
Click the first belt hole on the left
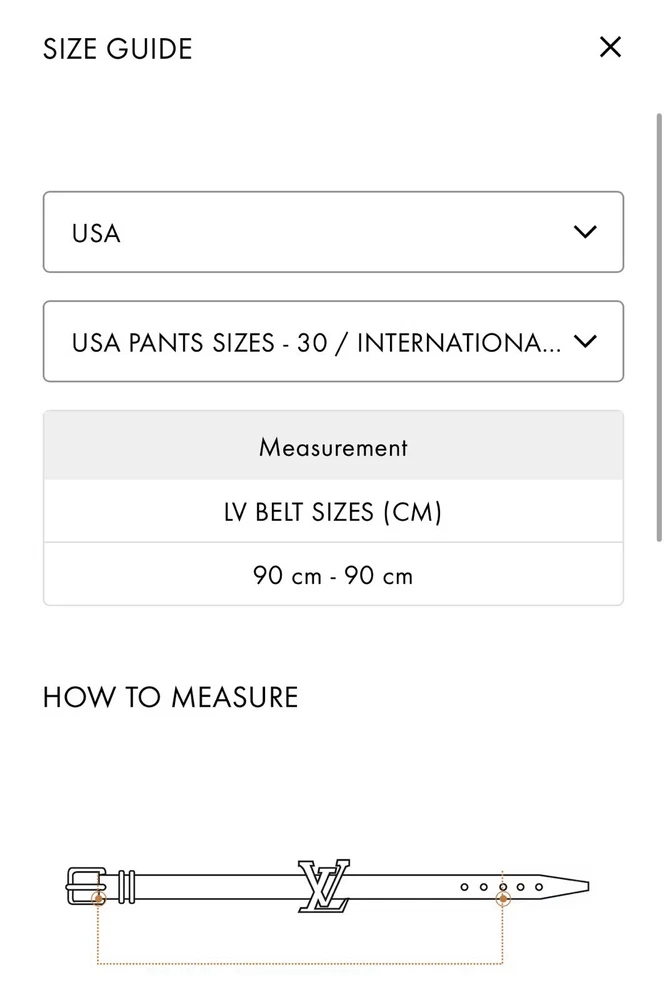point(464,886)
